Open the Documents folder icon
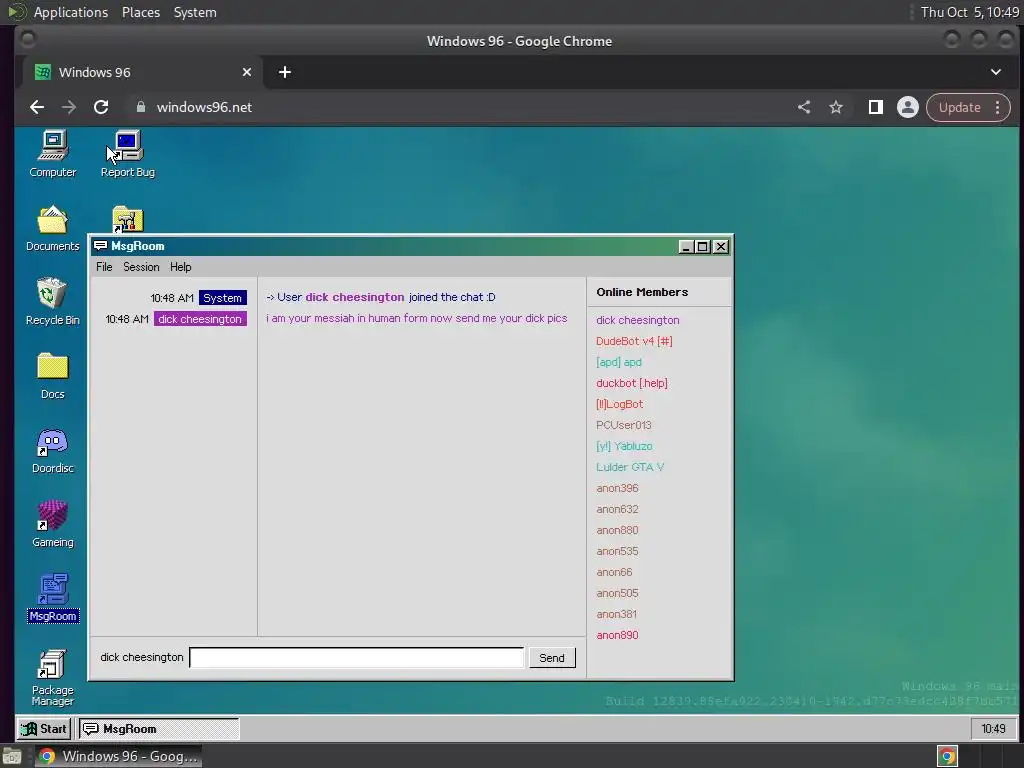1024x768 pixels. 52,228
